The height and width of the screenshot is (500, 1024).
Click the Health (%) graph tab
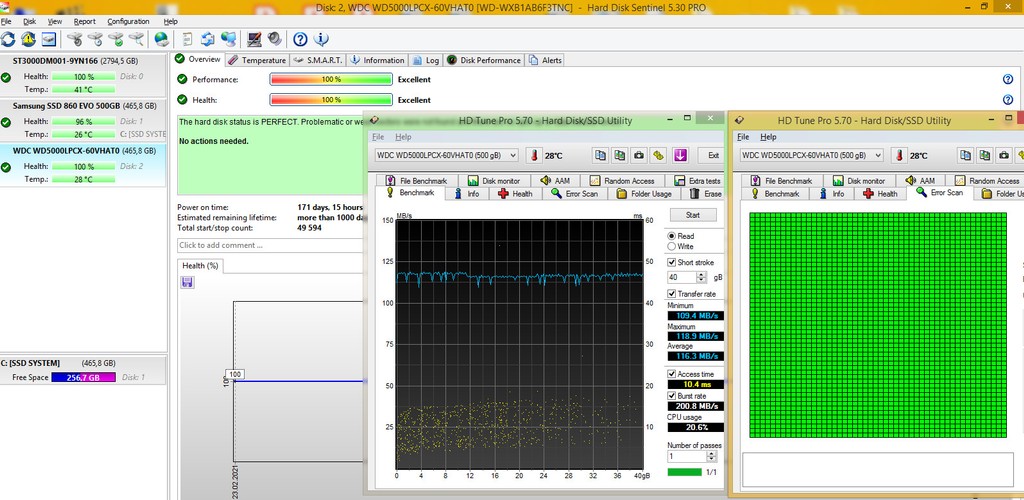(200, 266)
